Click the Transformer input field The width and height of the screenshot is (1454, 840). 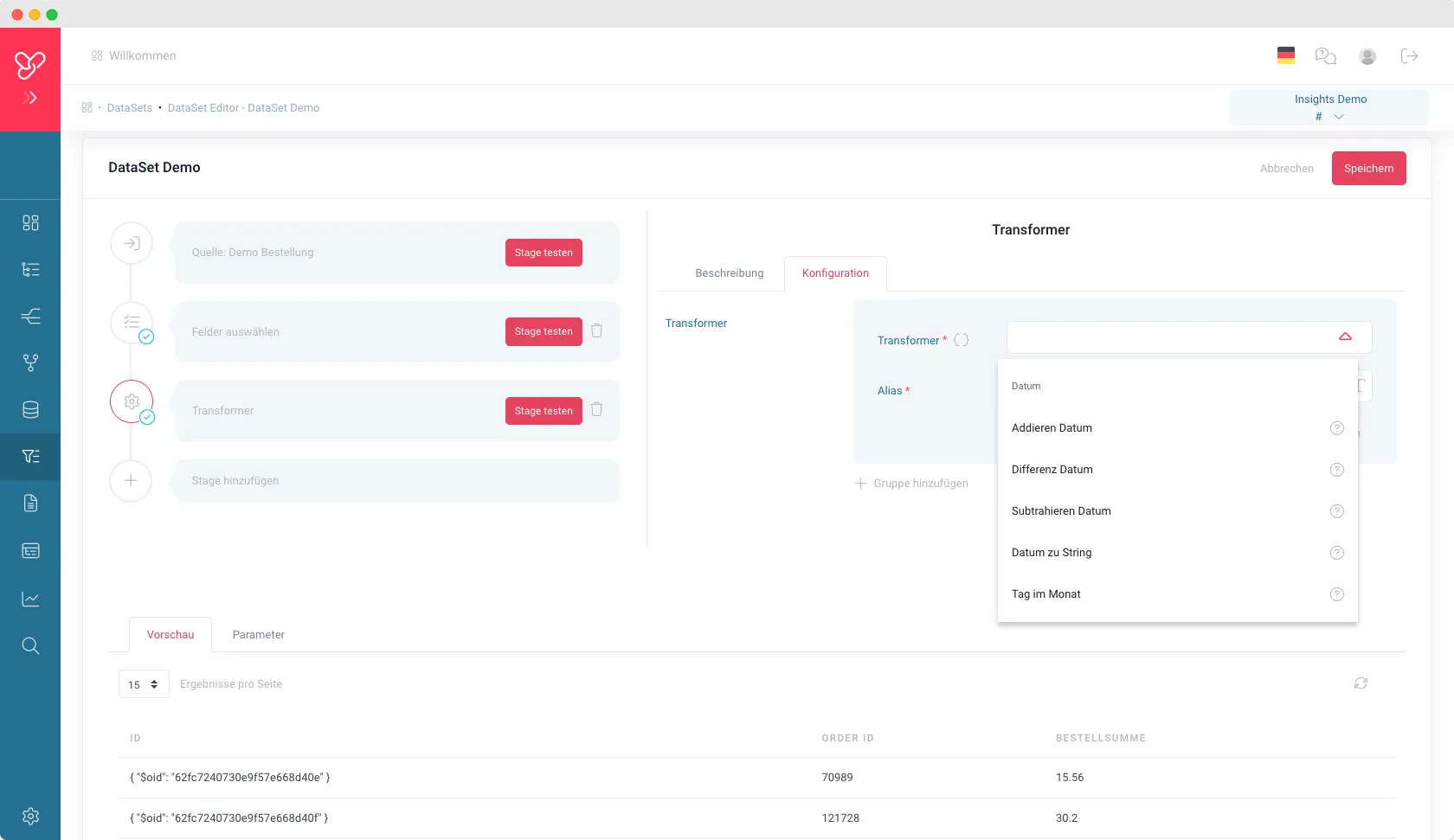[x=1189, y=337]
